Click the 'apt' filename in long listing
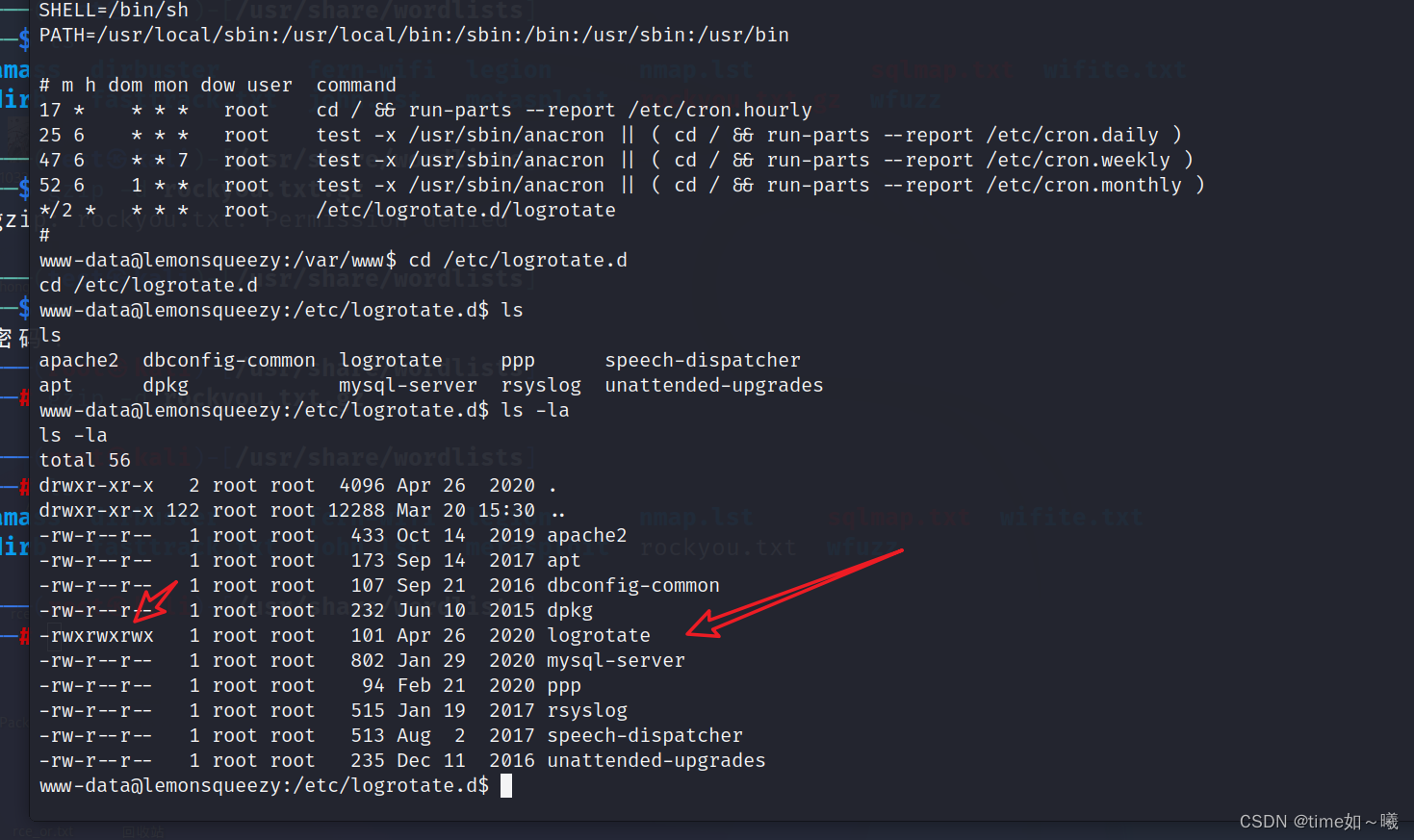The width and height of the screenshot is (1414, 840). (x=564, y=561)
